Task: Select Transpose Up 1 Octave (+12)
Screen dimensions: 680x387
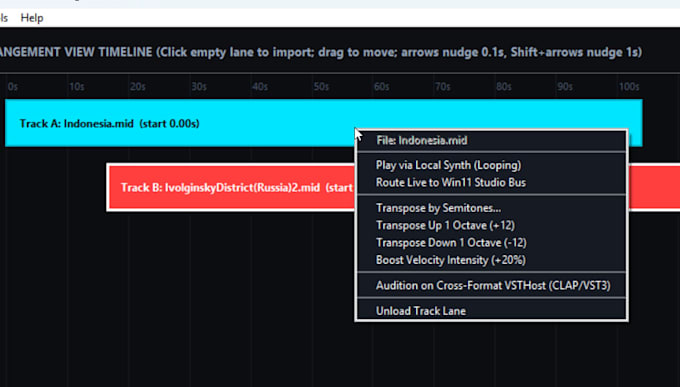Action: coord(491,226)
